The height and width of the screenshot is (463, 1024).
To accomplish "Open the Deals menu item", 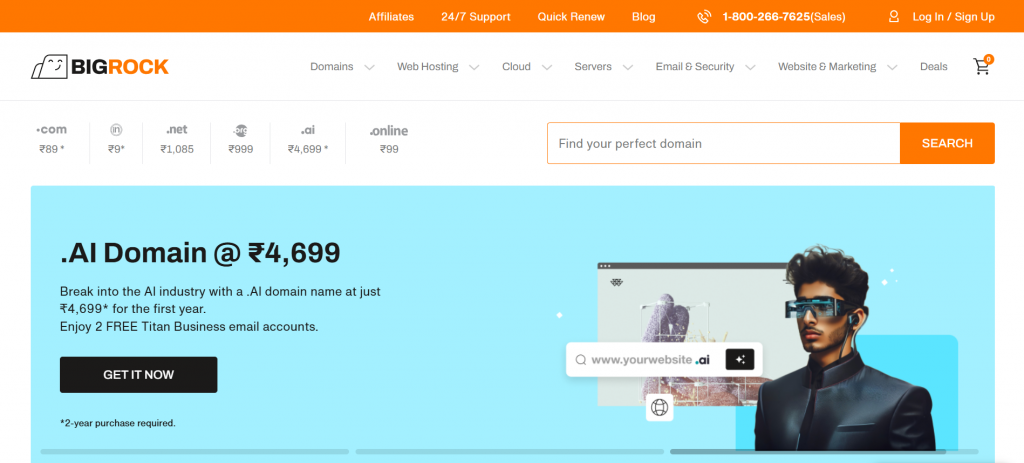I will coord(933,67).
